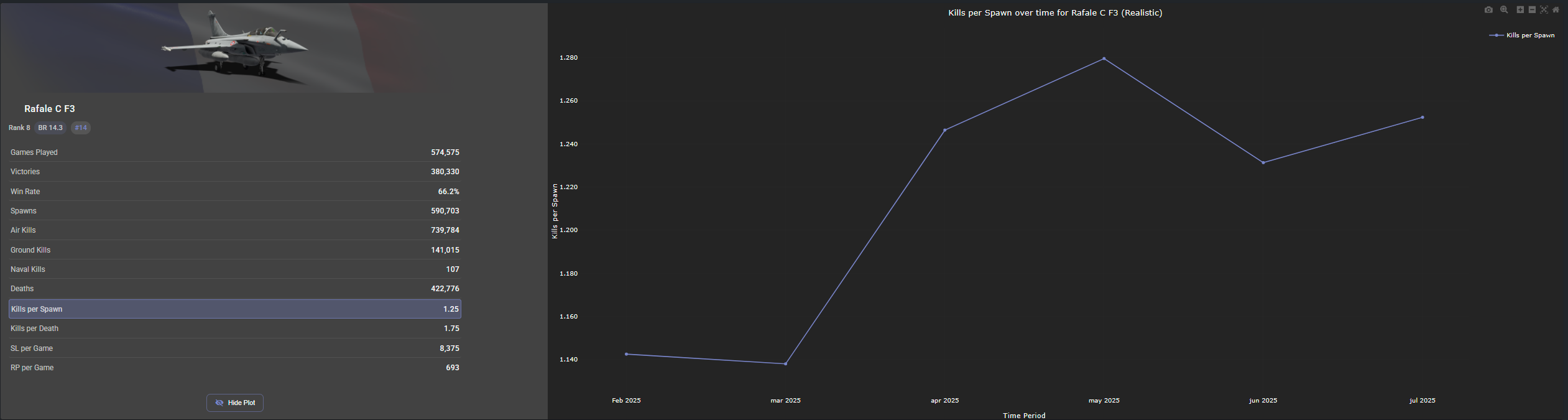Viewport: 1568px width, 420px height.
Task: Click the BR 14.3 badge
Action: (50, 128)
